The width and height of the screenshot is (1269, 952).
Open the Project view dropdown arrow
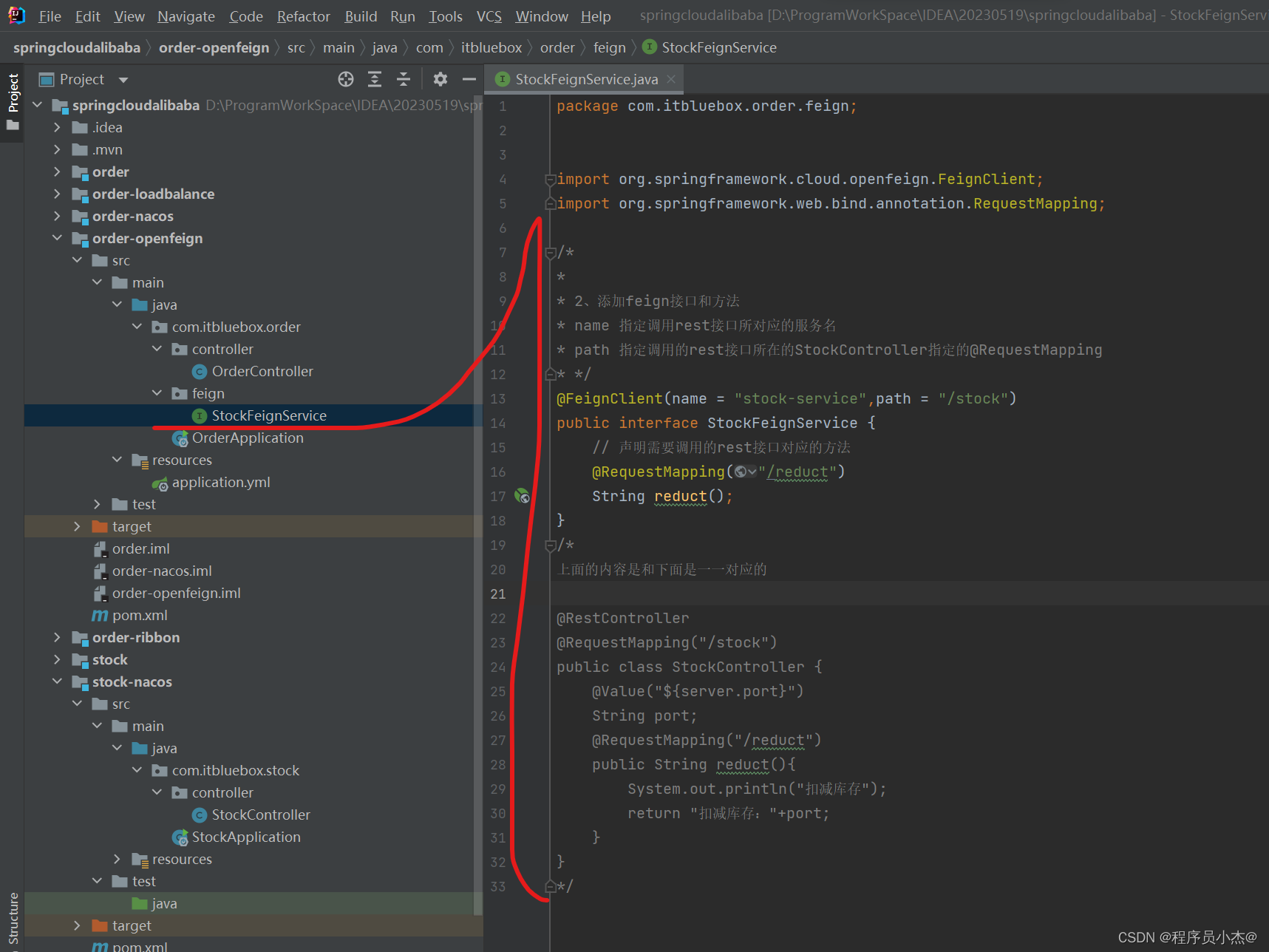point(123,80)
